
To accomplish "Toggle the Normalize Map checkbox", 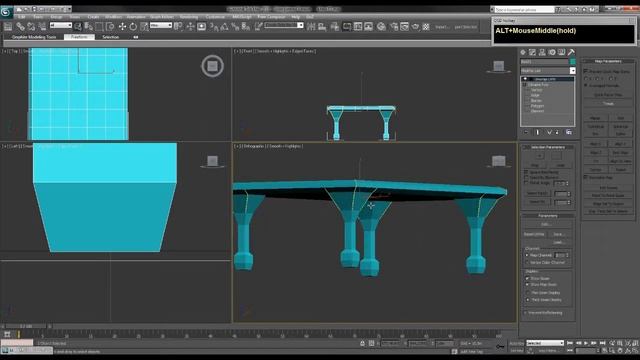I will [x=586, y=178].
